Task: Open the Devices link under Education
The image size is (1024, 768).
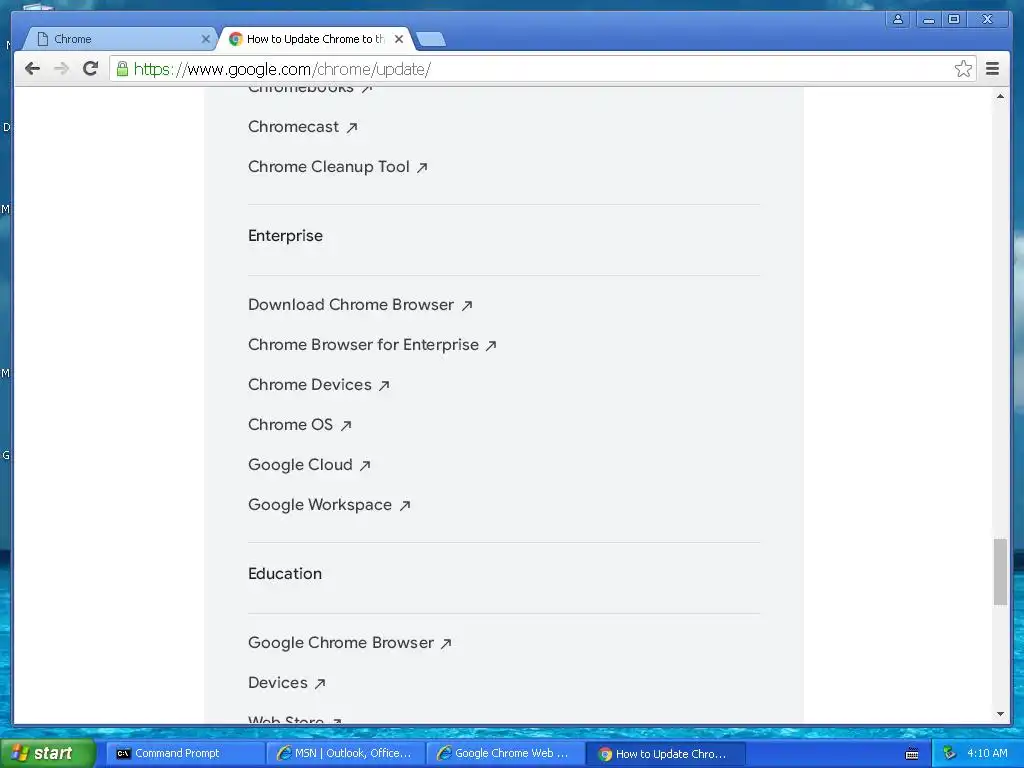Action: coord(287,682)
